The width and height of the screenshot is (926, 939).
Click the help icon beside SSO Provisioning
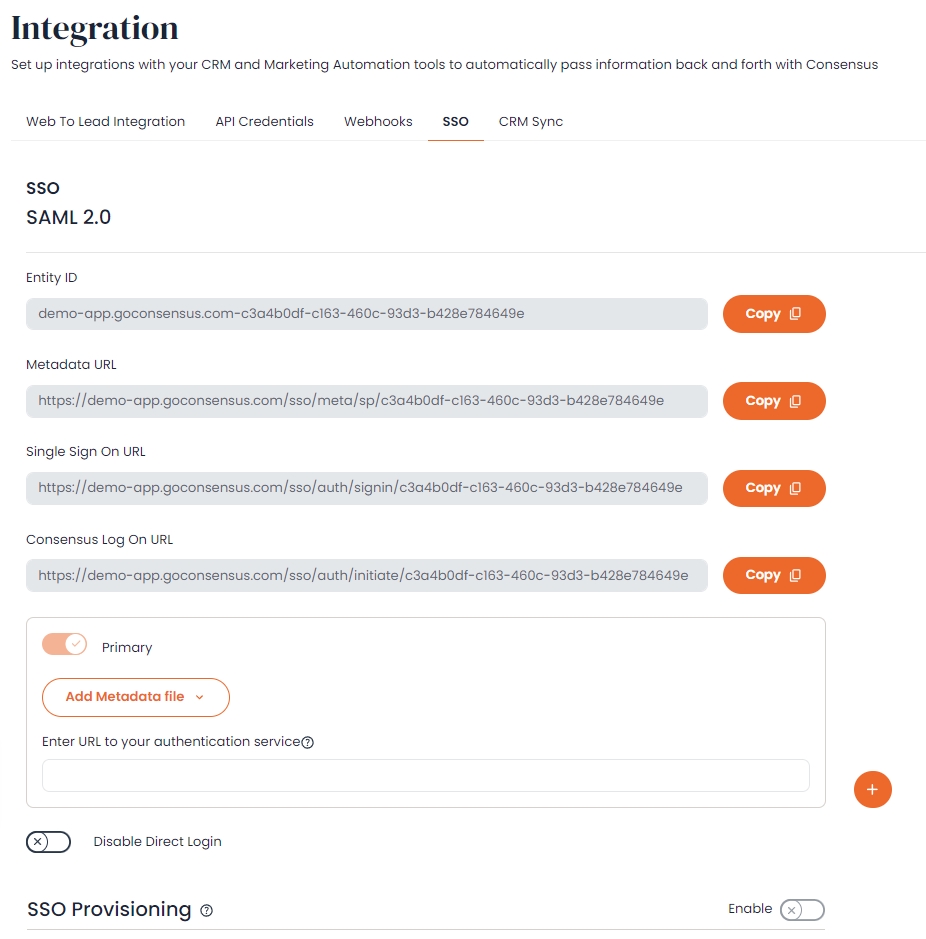pyautogui.click(x=206, y=910)
